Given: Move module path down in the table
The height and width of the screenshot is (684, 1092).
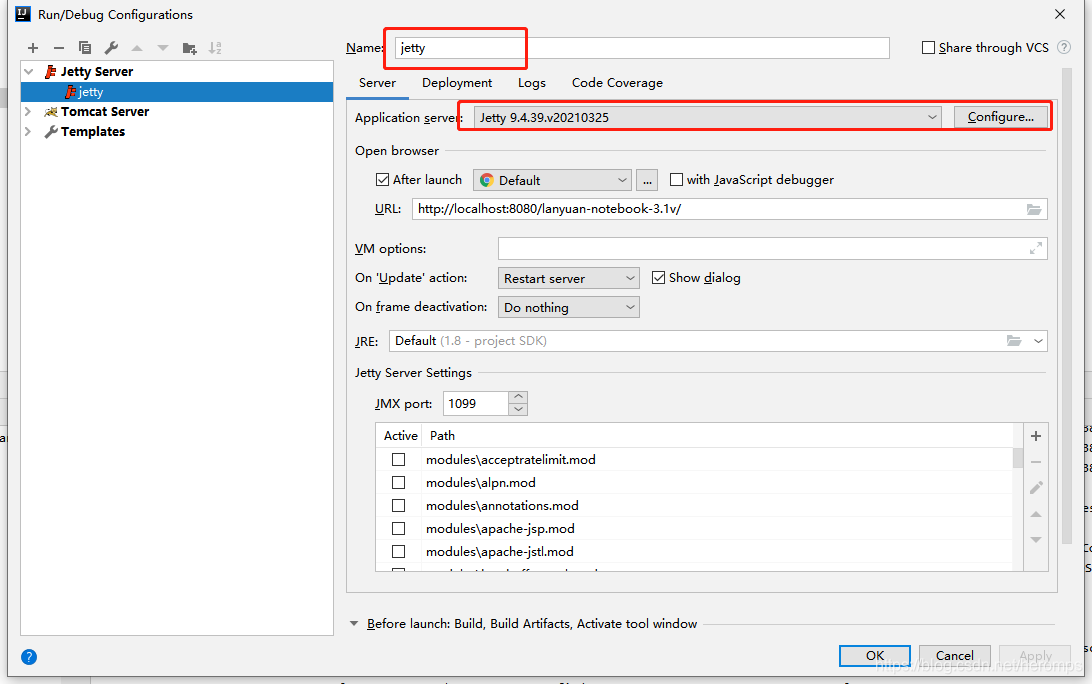Looking at the screenshot, I should [1036, 540].
